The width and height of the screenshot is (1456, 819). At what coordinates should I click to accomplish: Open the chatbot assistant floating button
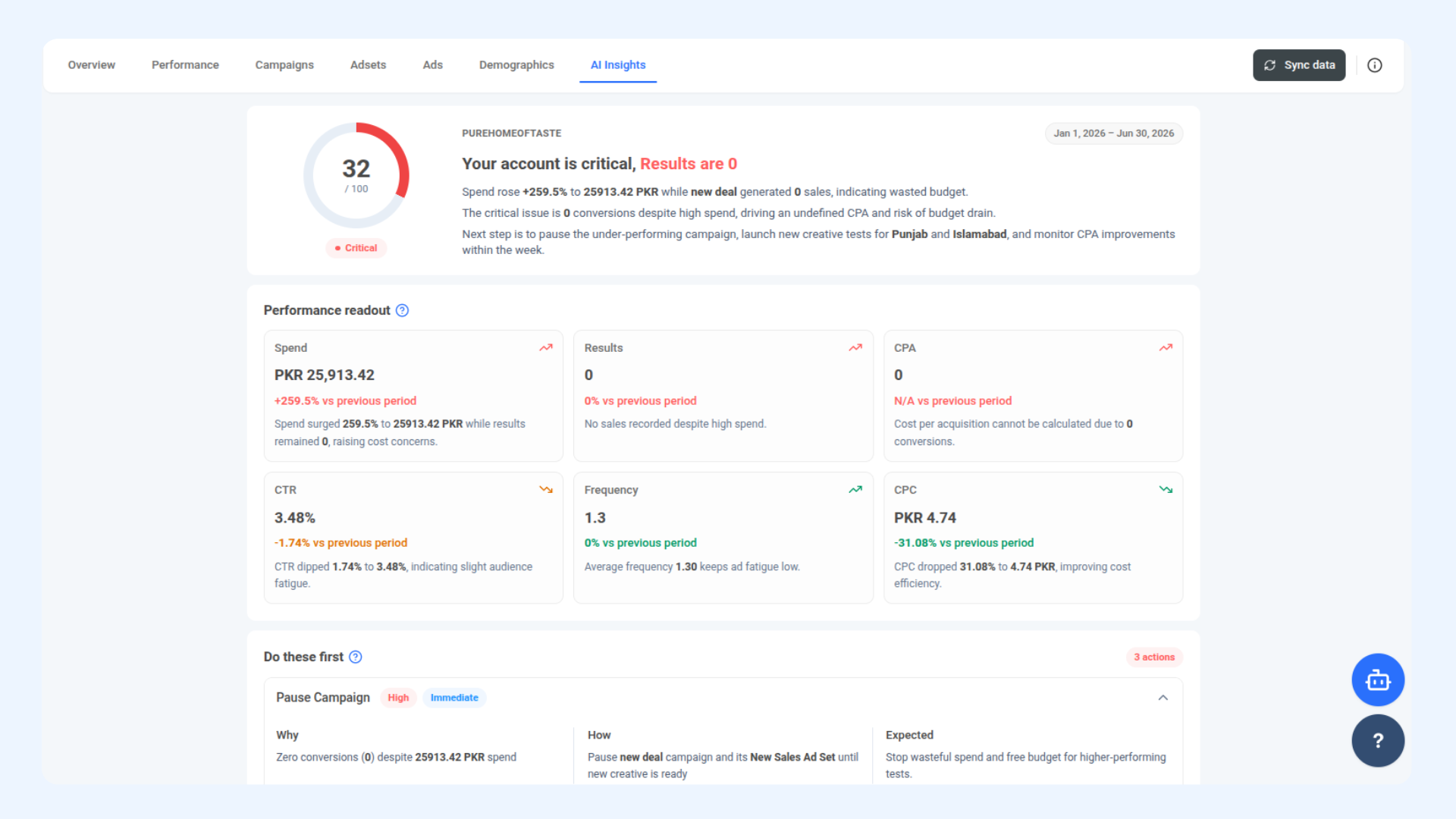[x=1378, y=680]
